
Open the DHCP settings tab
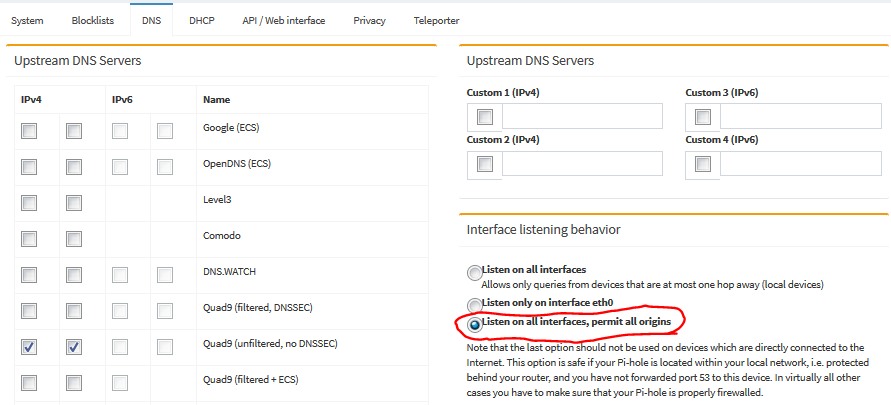(x=202, y=20)
